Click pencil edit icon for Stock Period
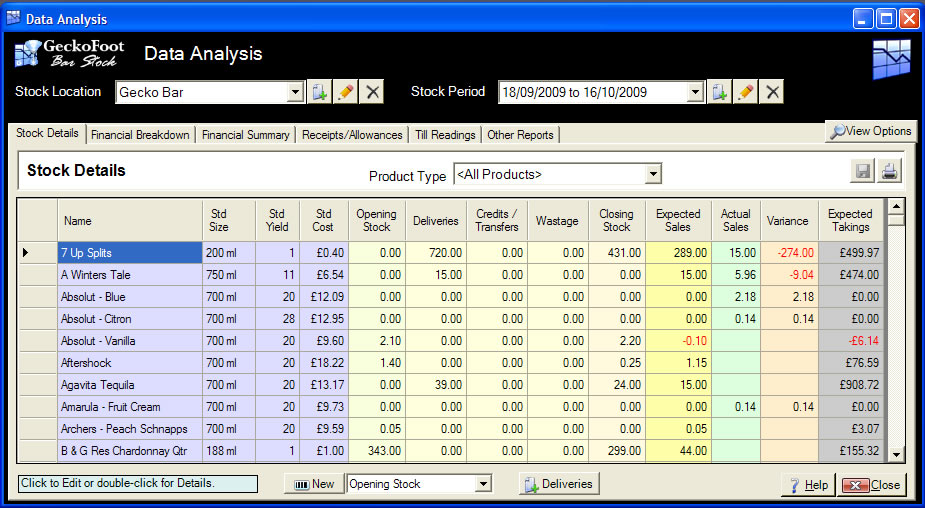 tap(745, 92)
